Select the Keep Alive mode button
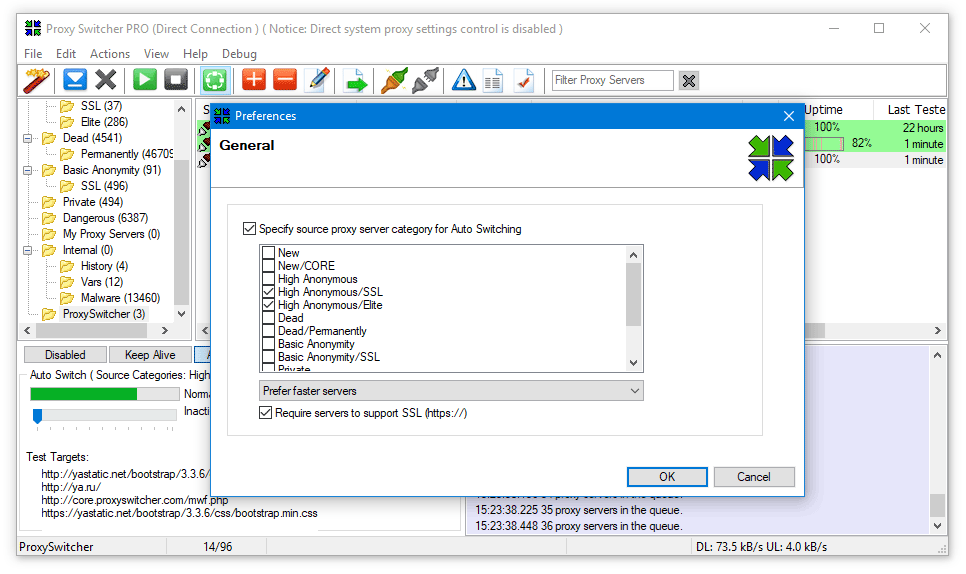This screenshot has width=966, height=574. 150,355
